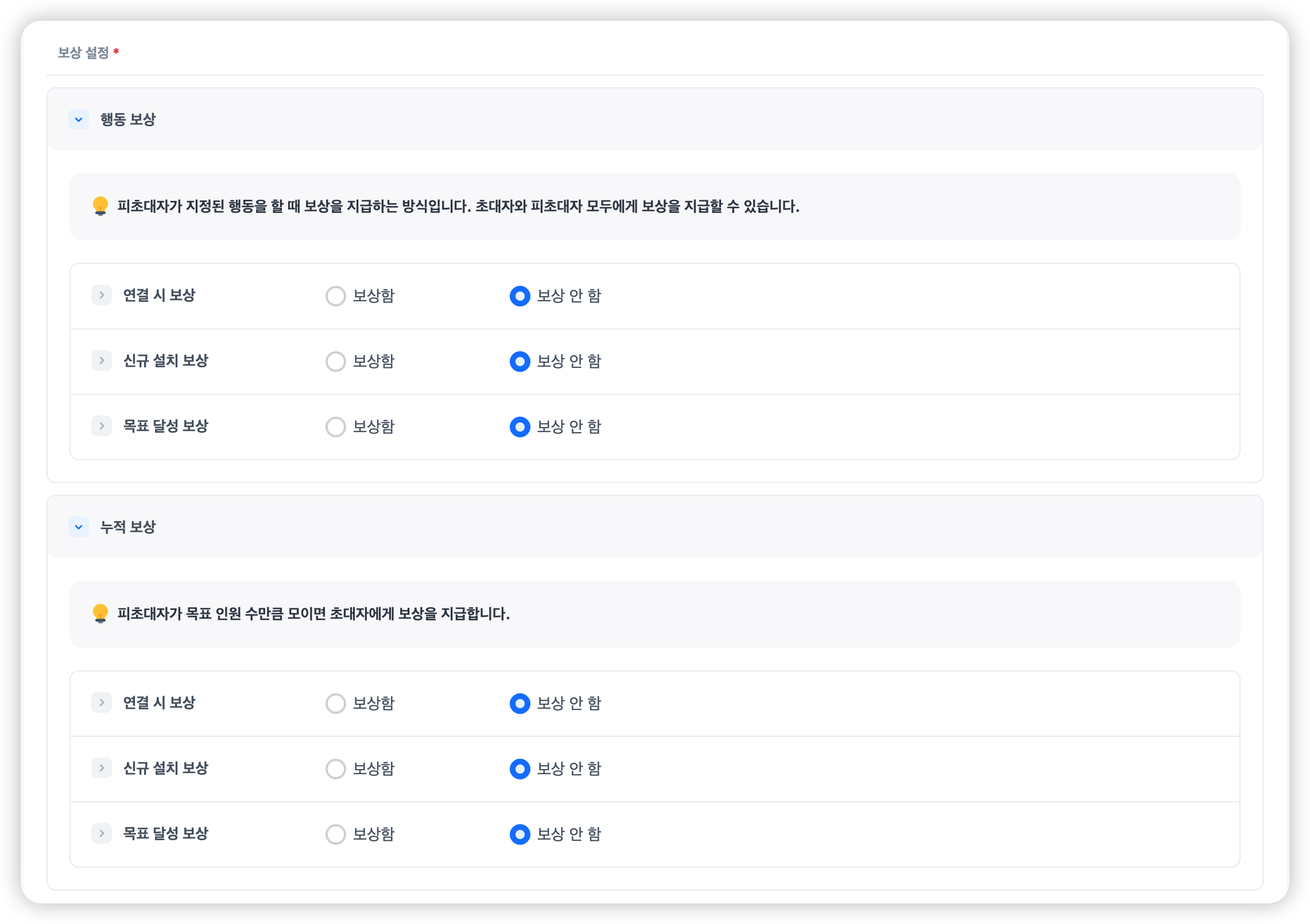This screenshot has height=924, width=1310.
Task: Select 보상함 for 목표 달성 보상 in 행동 보상
Action: pos(336,427)
